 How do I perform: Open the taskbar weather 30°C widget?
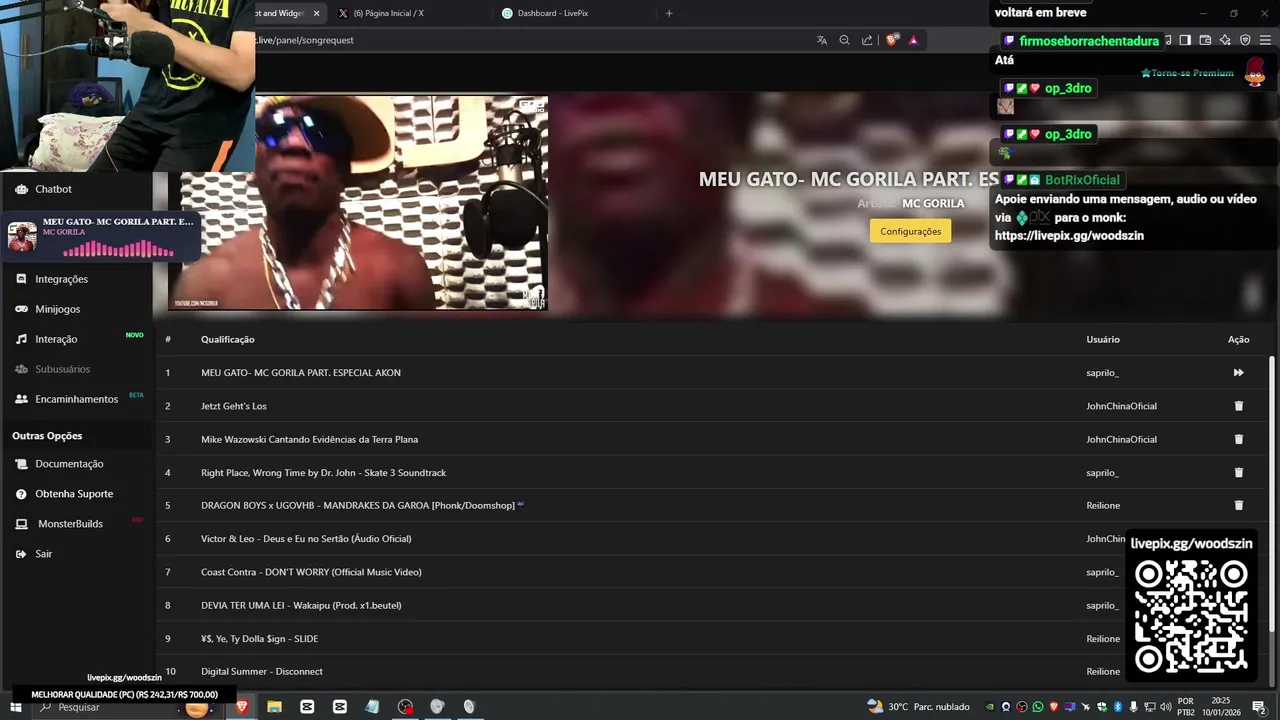pos(918,707)
